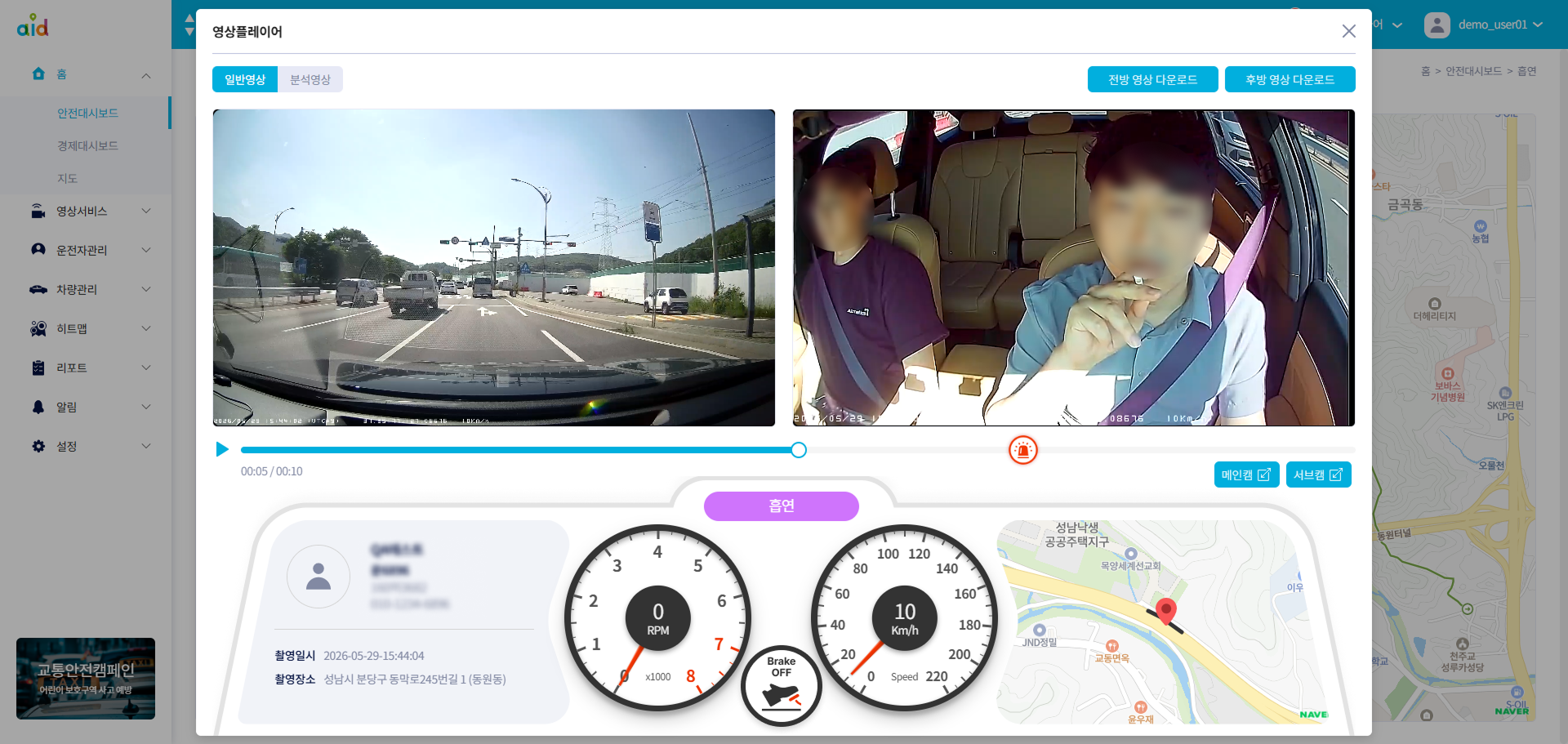Viewport: 1568px width, 744px height.
Task: Close the 영상플레이어 dialog
Action: coord(1348,31)
